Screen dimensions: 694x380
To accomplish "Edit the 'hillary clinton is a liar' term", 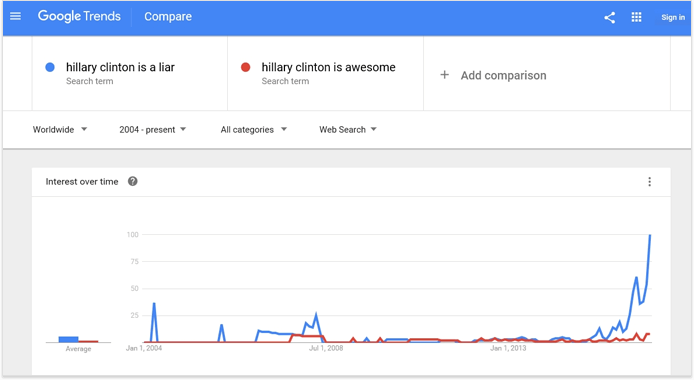I will (x=120, y=67).
